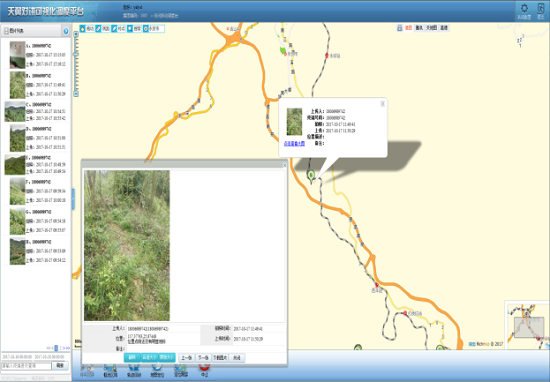Click the zoom-in plus on map slider
The image size is (550, 382).
[x=76, y=34]
